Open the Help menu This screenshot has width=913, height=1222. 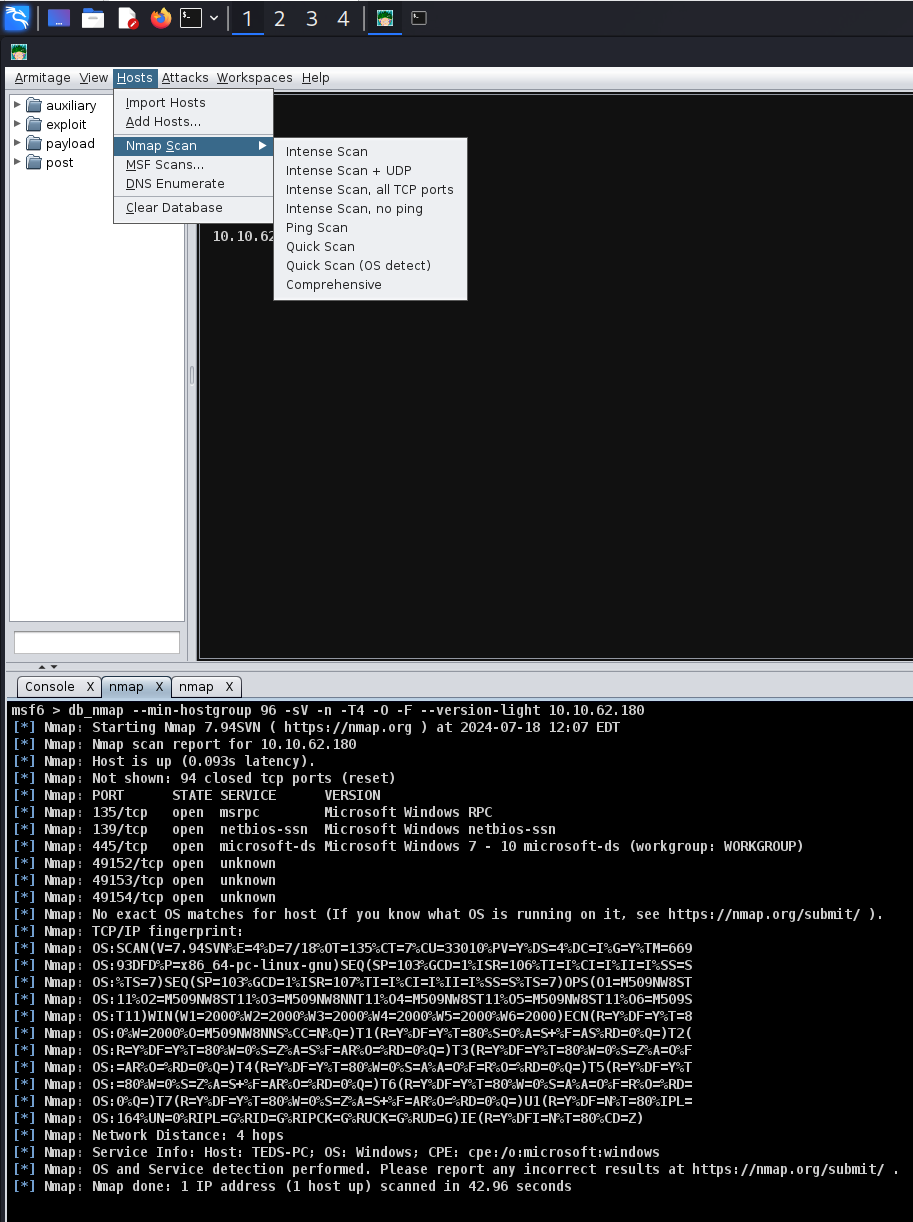[x=316, y=78]
